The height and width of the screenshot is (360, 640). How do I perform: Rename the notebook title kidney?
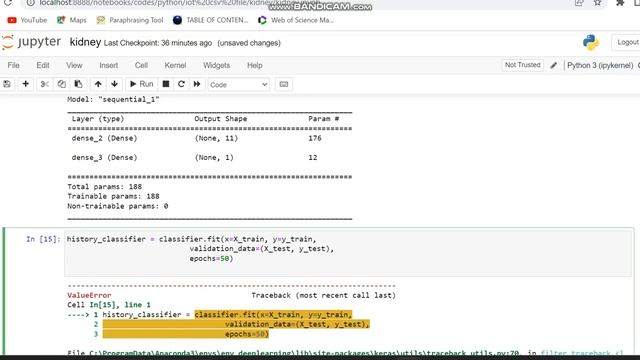click(x=85, y=42)
